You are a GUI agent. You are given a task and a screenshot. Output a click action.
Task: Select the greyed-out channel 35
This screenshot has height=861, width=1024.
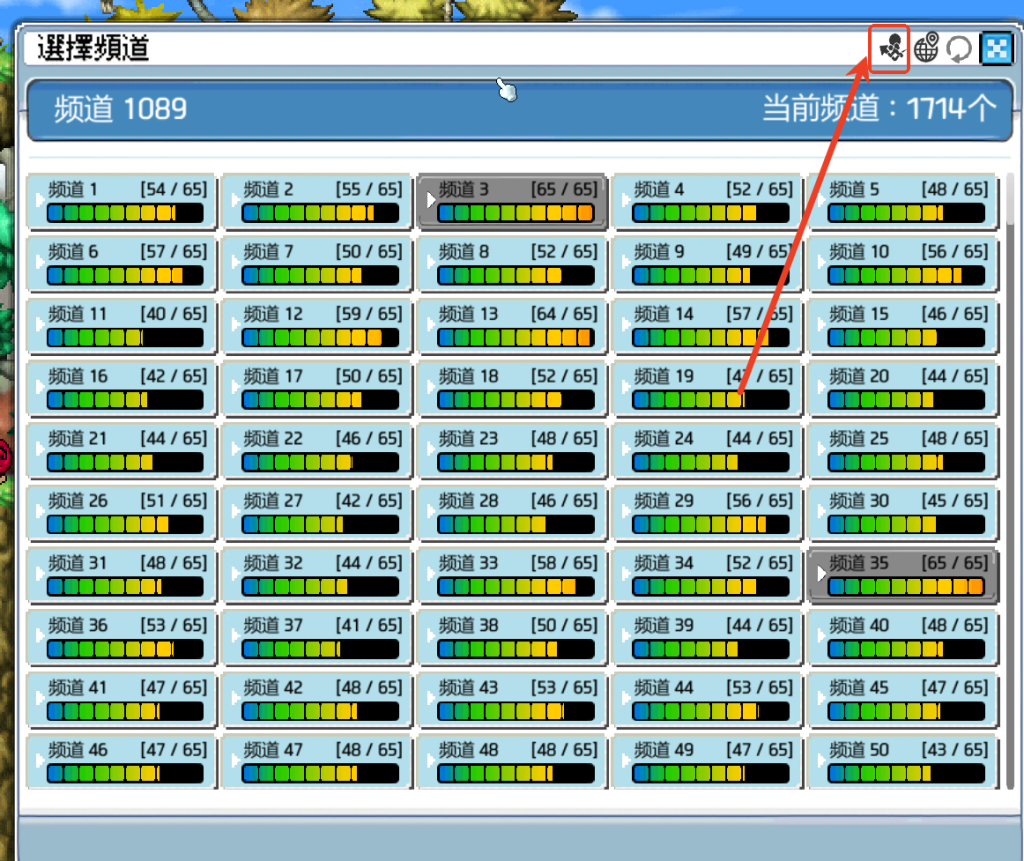pyautogui.click(x=903, y=575)
